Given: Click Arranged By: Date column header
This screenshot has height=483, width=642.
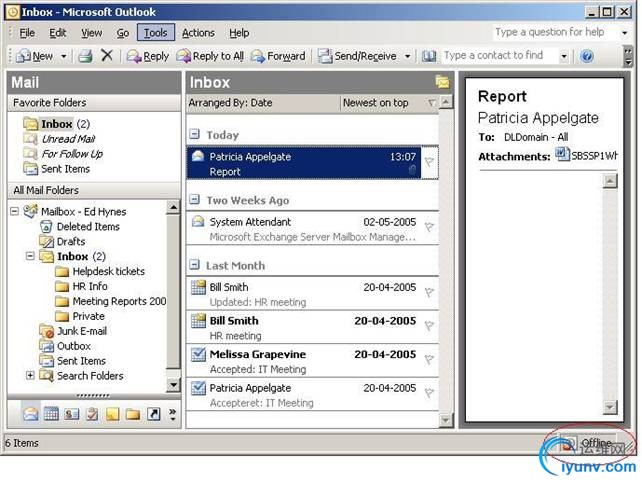Looking at the screenshot, I should coord(263,103).
